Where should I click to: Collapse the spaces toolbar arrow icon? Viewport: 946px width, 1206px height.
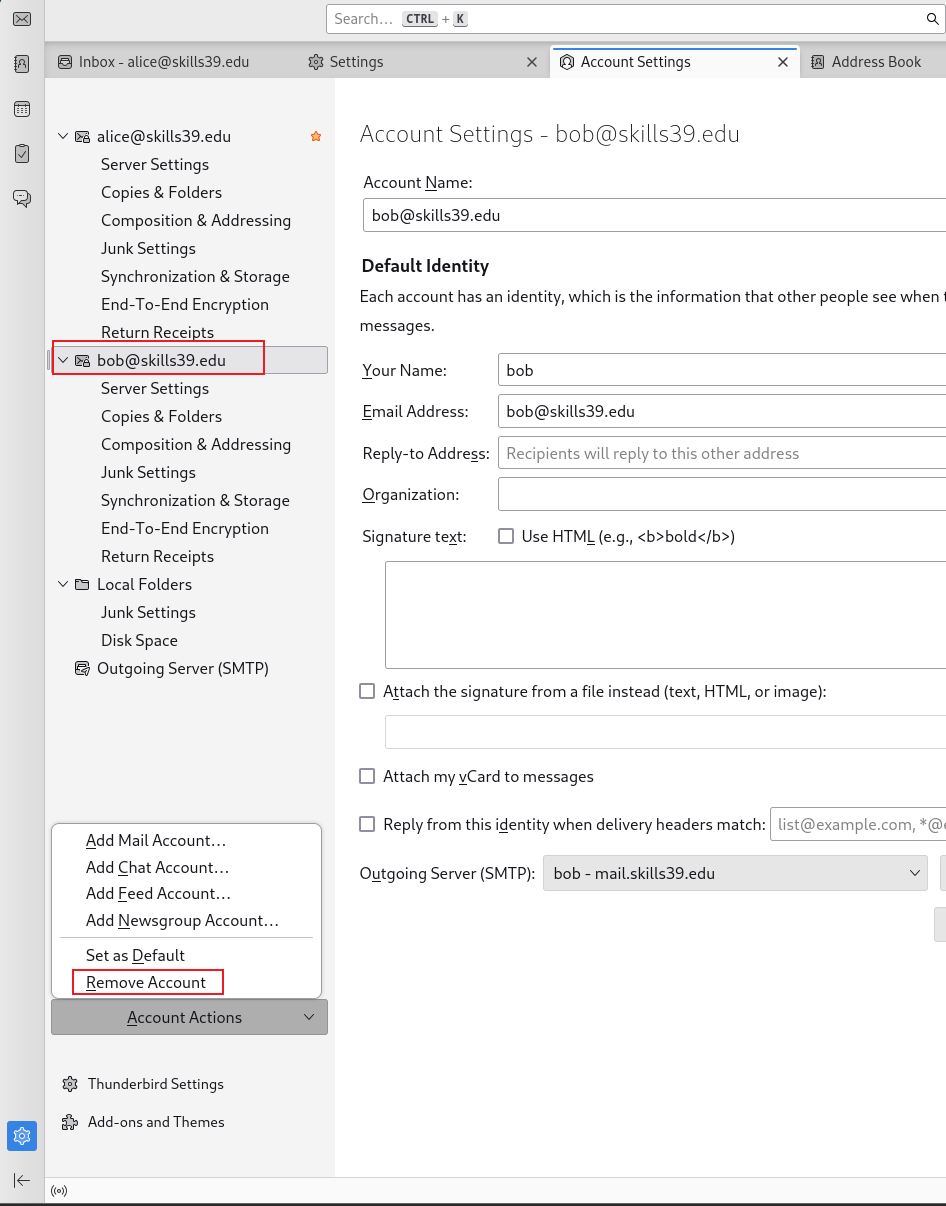coord(22,1181)
